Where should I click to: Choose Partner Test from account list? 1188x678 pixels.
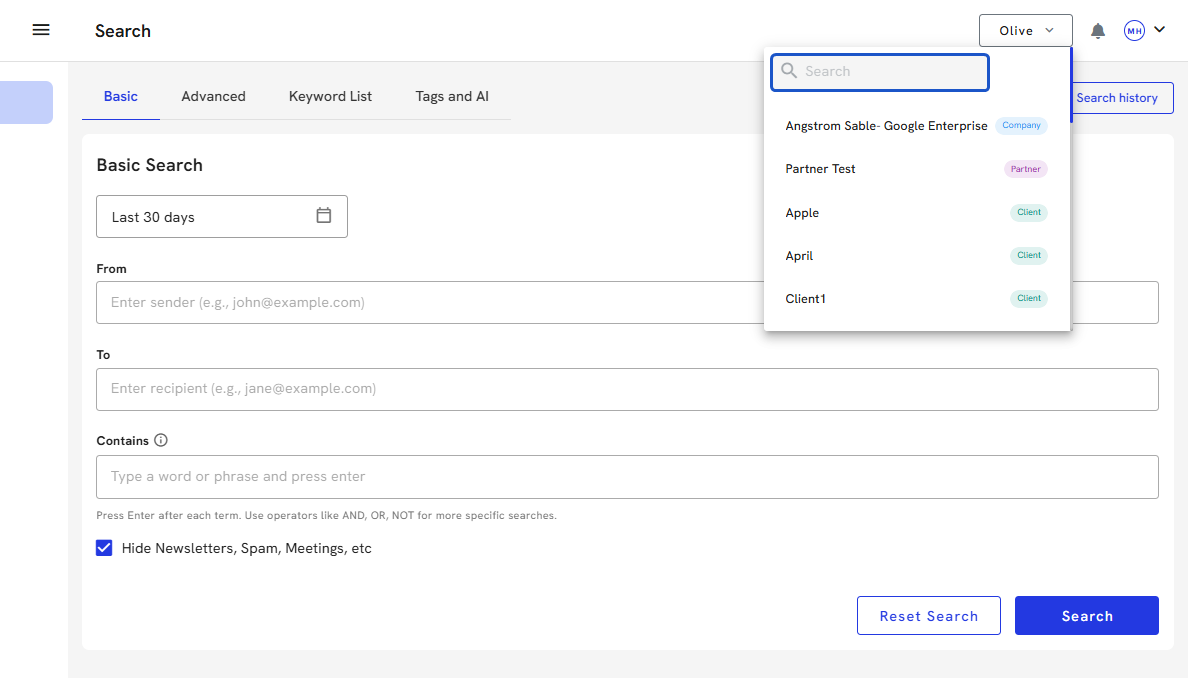point(821,169)
